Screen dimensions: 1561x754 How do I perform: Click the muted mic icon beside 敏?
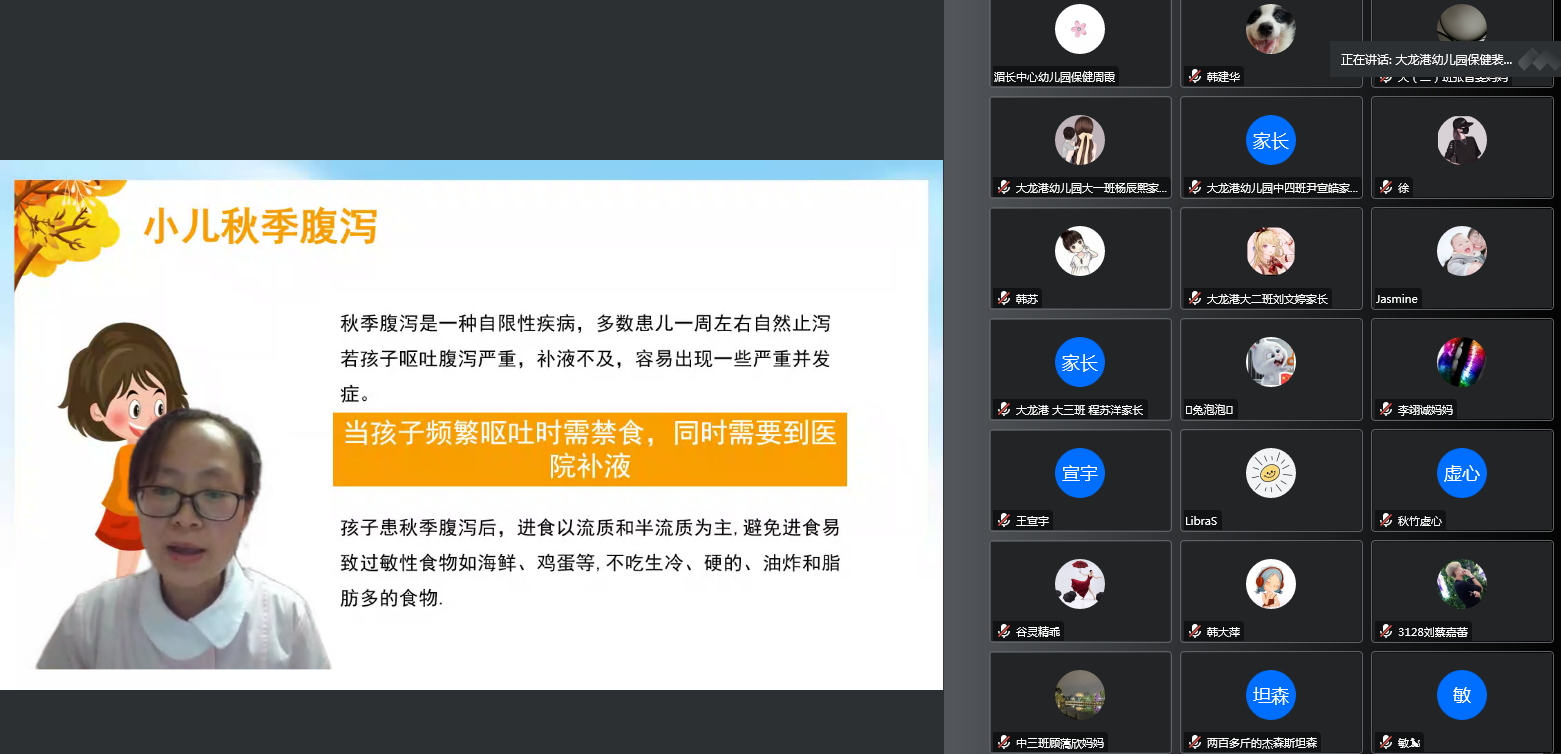point(1385,742)
